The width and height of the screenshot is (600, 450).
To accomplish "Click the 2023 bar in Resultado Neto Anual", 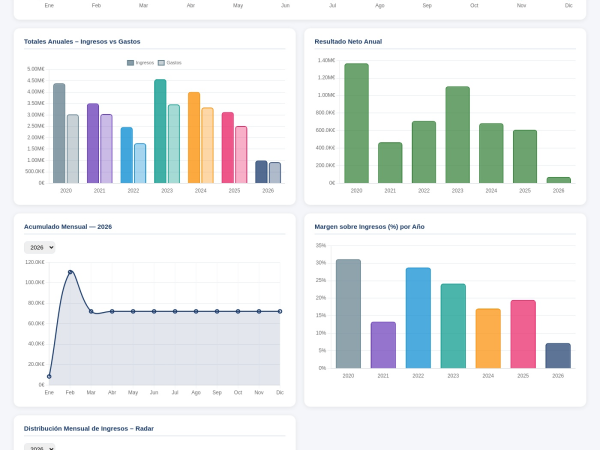I will click(x=457, y=135).
